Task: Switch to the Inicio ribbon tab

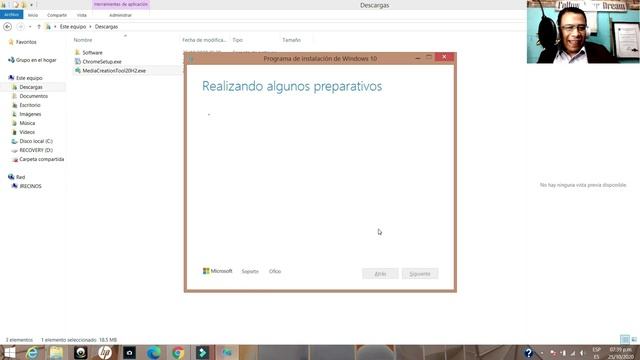Action: (33, 15)
